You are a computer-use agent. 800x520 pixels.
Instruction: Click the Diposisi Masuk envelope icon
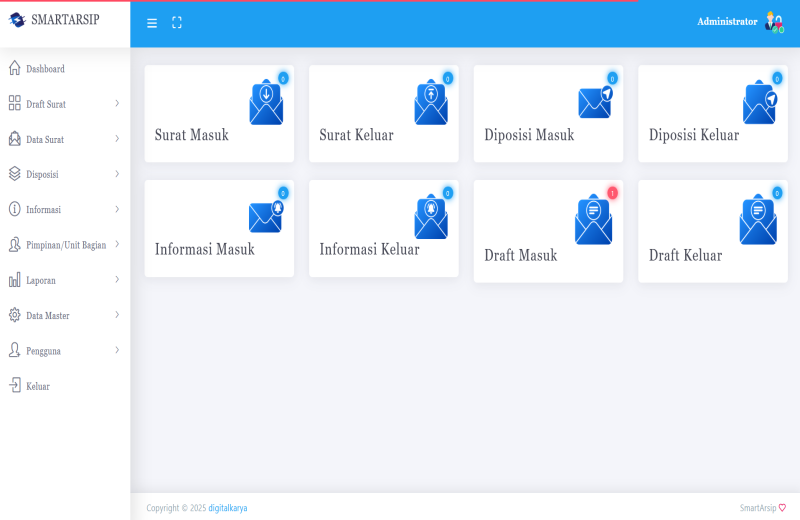point(594,102)
